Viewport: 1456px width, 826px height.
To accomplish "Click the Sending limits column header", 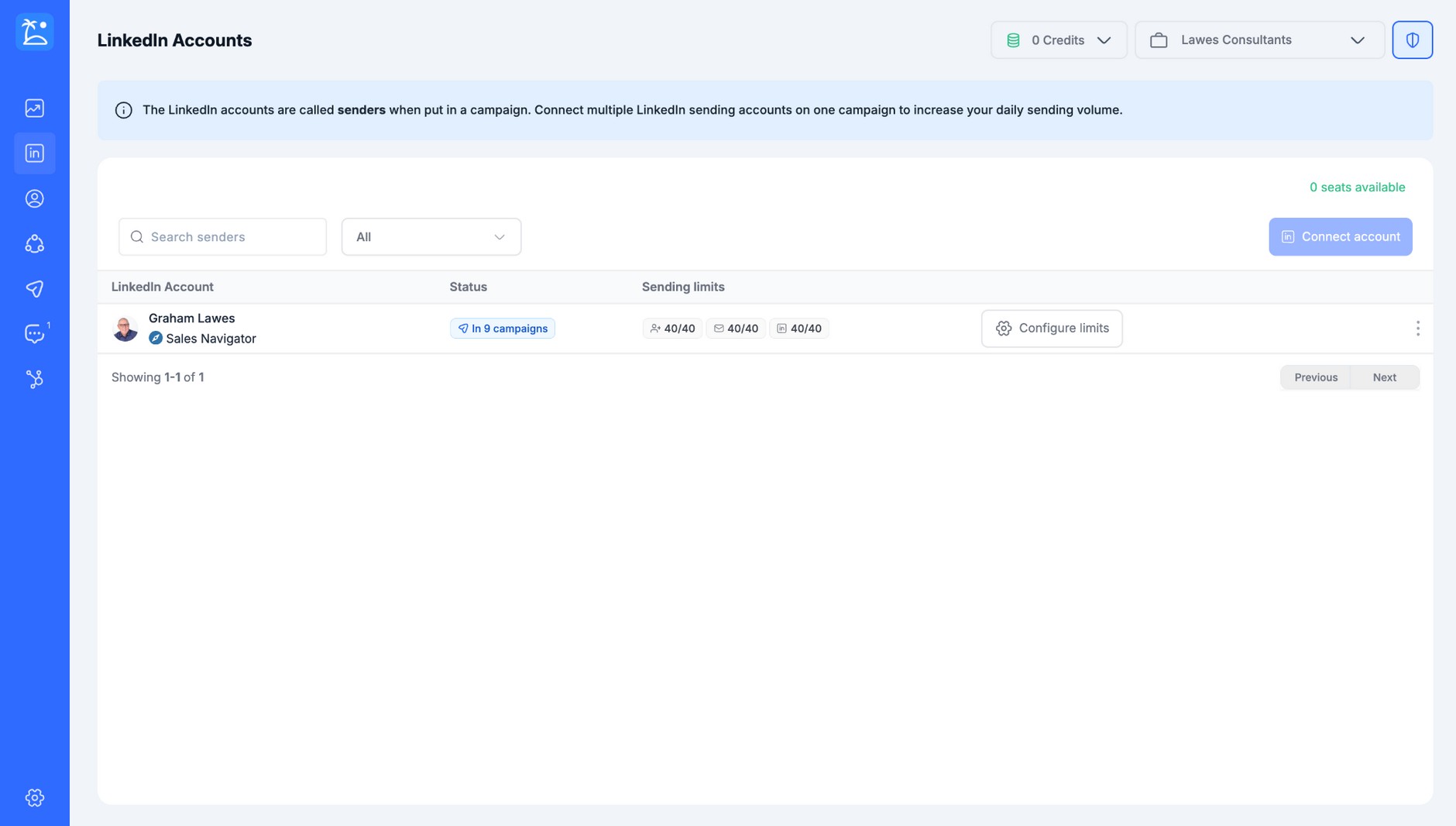I will 682,287.
